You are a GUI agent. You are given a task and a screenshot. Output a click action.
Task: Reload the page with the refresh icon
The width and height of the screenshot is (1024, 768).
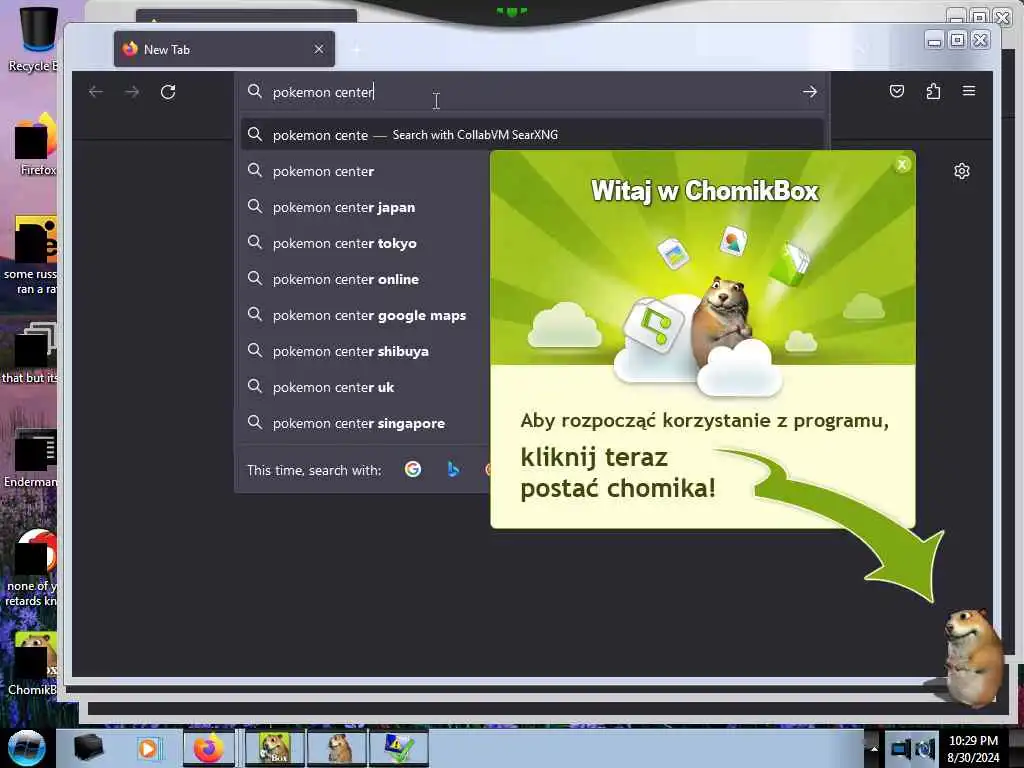168,92
